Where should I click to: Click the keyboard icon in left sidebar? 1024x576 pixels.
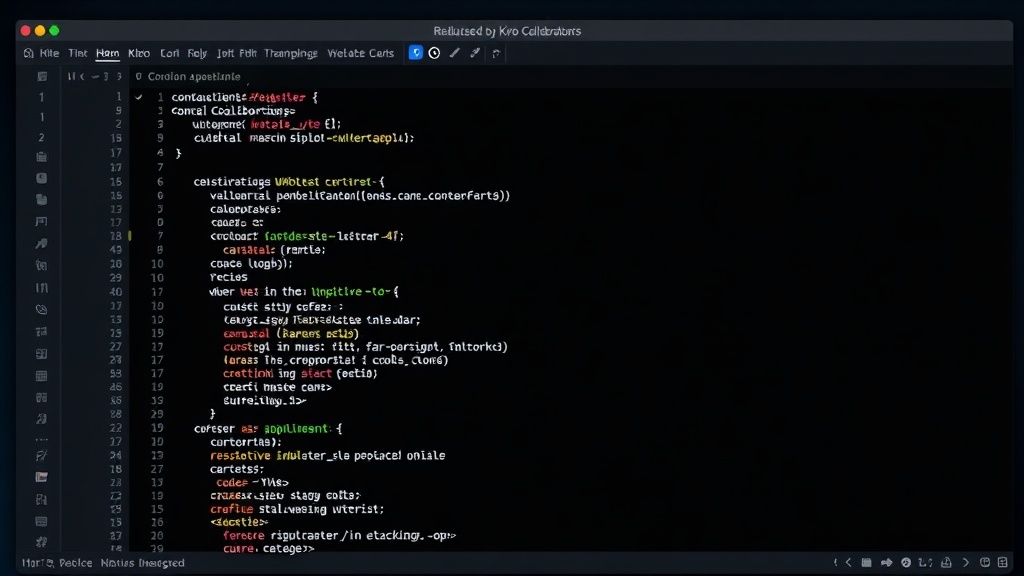click(41, 522)
